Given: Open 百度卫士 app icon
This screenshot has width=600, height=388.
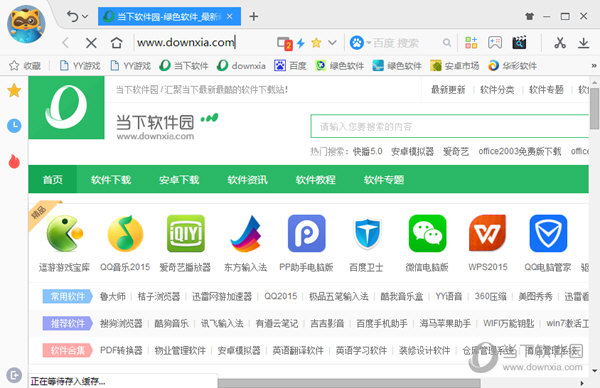Looking at the screenshot, I should [367, 233].
